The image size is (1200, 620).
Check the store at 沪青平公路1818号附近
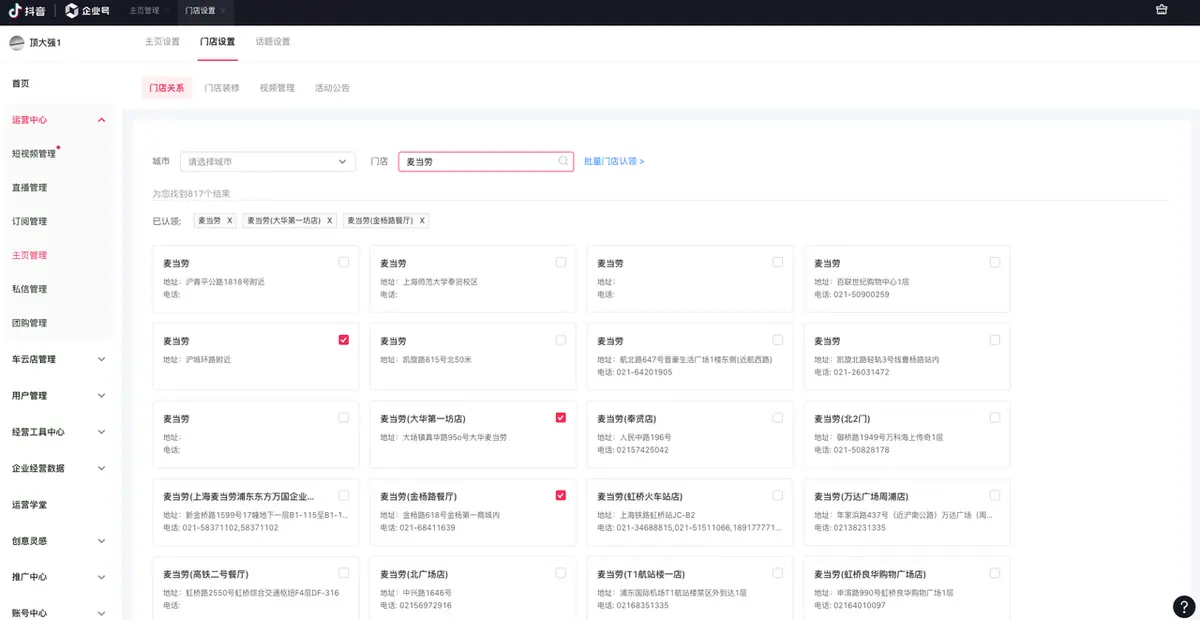point(344,262)
